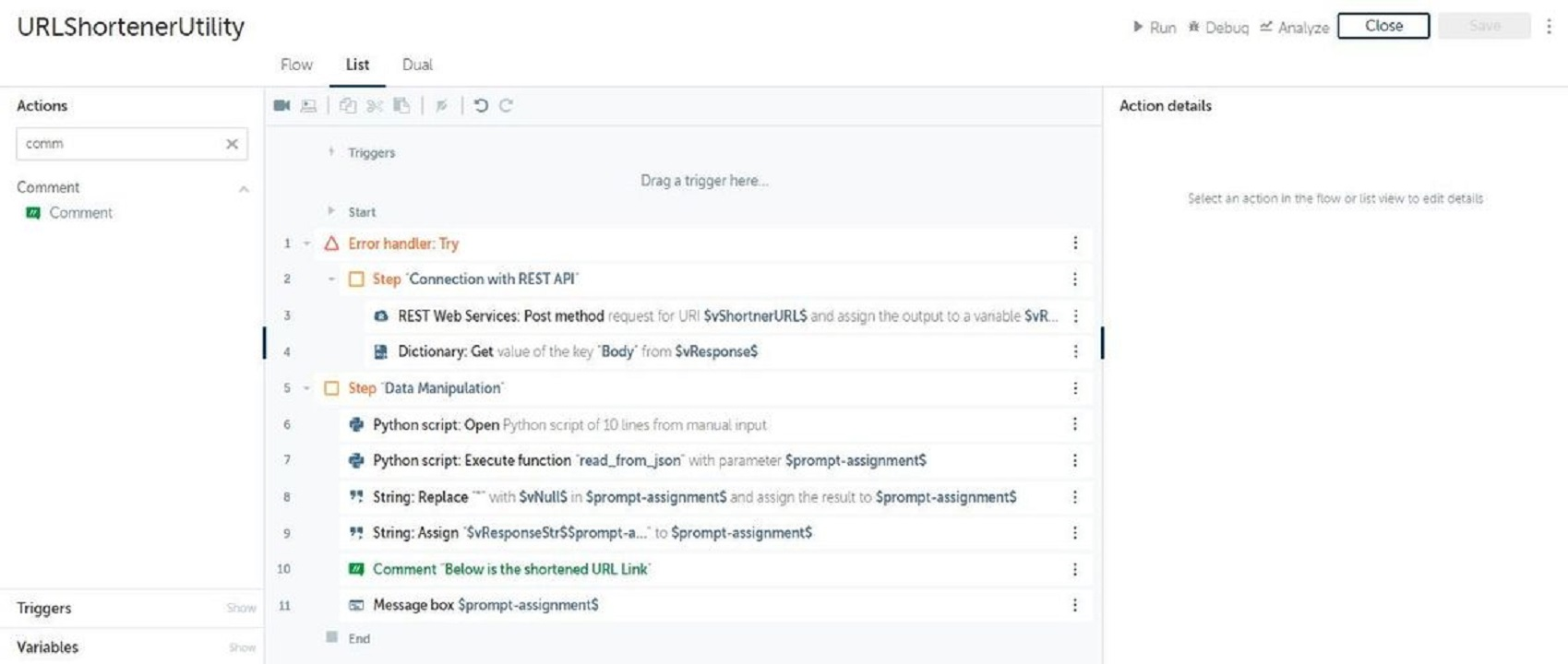The image size is (1568, 664).
Task: Undo the last change
Action: pyautogui.click(x=481, y=106)
